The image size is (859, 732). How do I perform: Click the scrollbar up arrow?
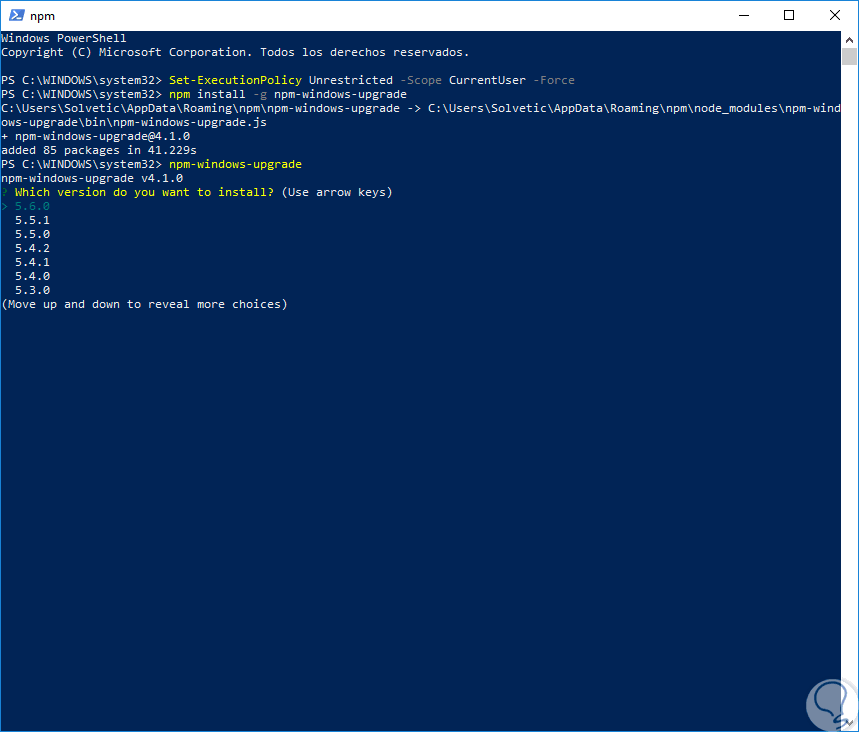(849, 39)
